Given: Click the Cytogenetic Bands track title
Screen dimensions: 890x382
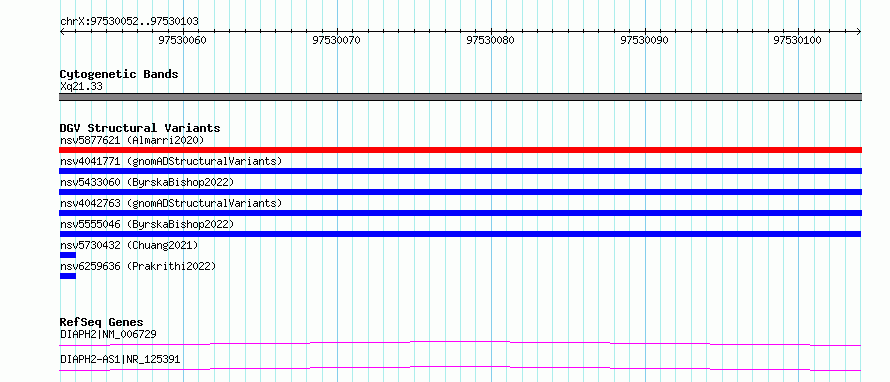Looking at the screenshot, I should point(119,74).
